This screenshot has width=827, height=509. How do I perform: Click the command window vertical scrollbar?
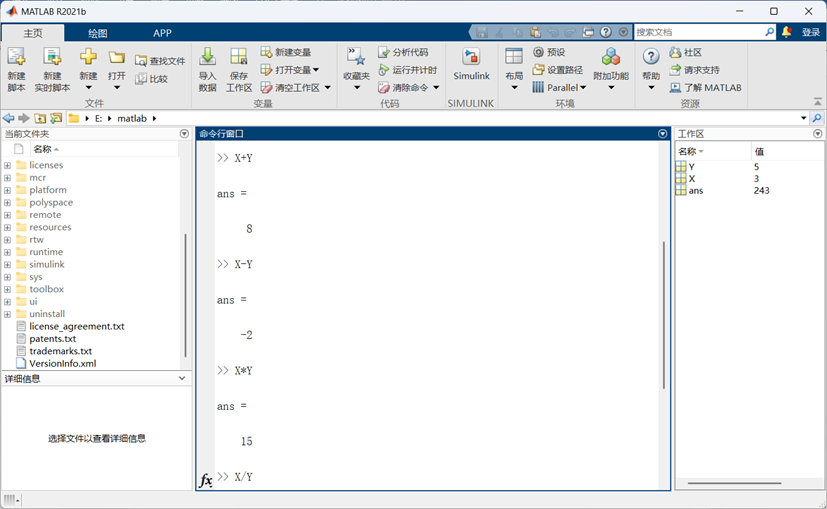pyautogui.click(x=663, y=315)
